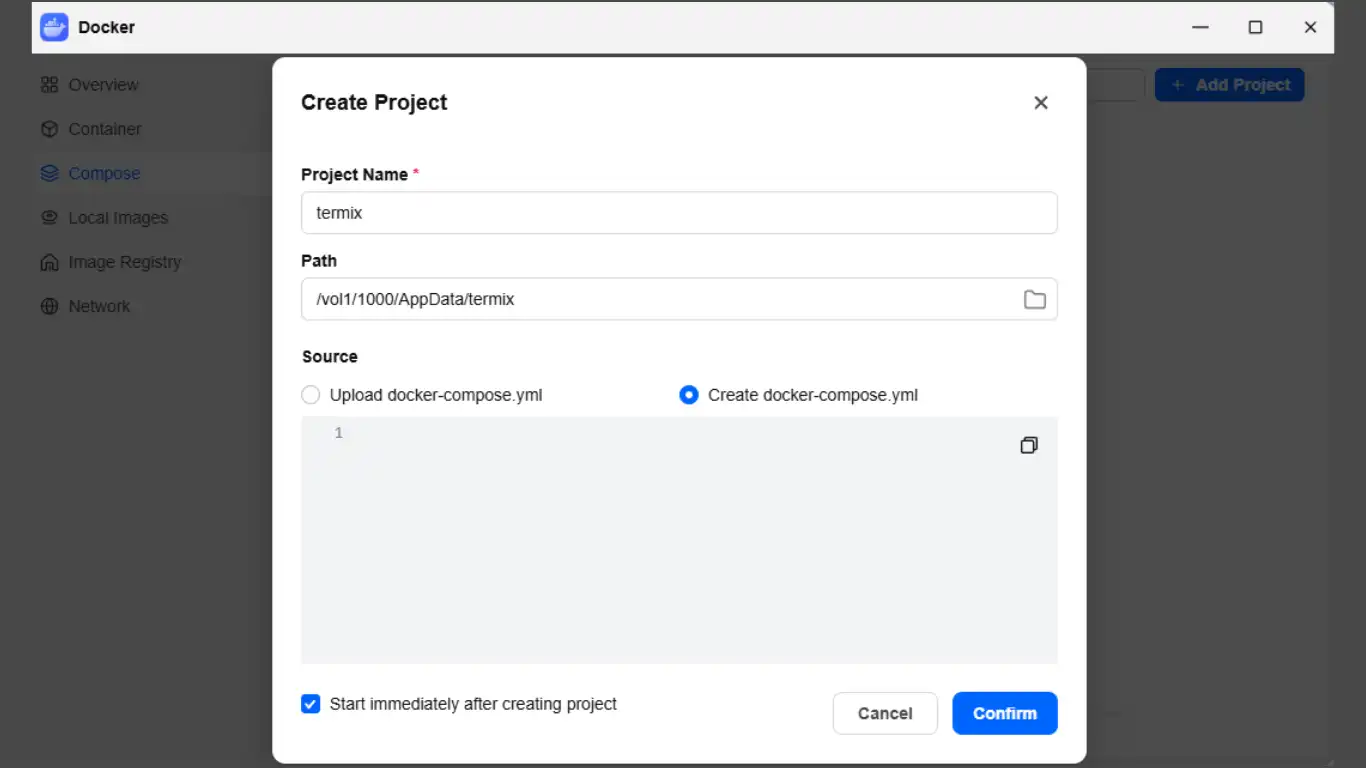Viewport: 1366px width, 768px height.
Task: Cancel the Create Project dialog
Action: click(x=885, y=713)
